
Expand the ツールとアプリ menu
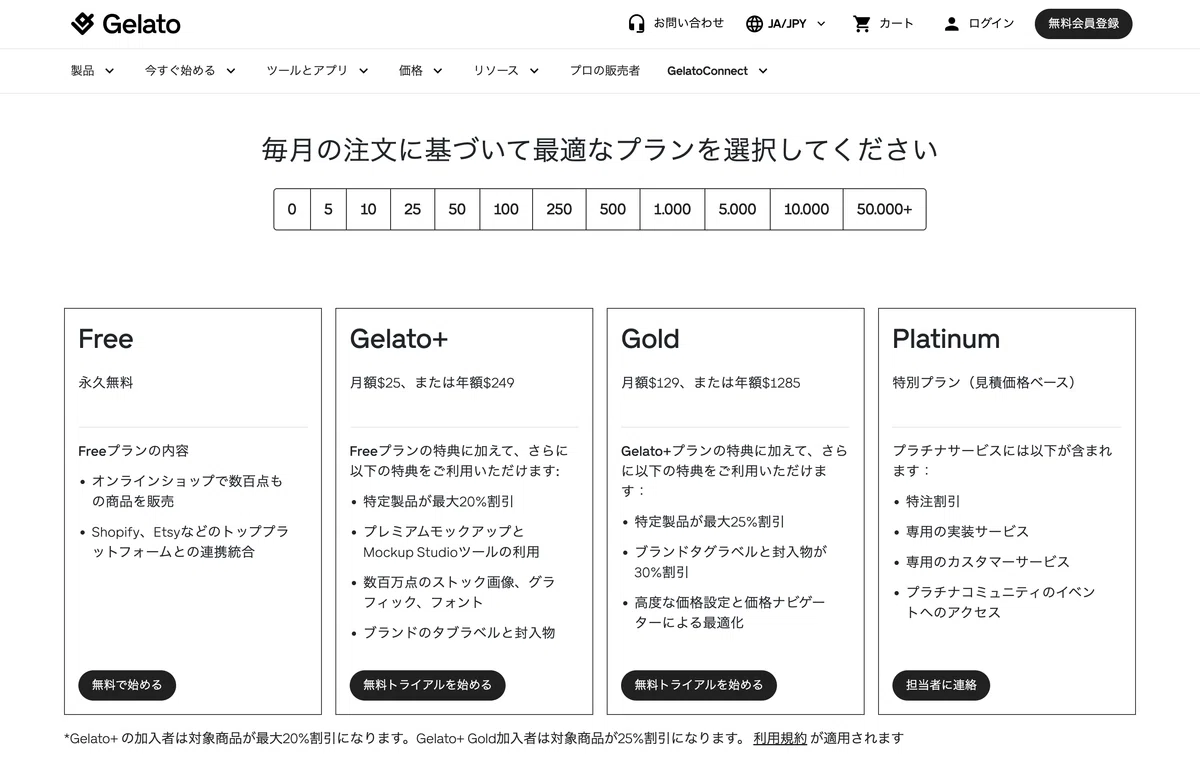pyautogui.click(x=317, y=71)
